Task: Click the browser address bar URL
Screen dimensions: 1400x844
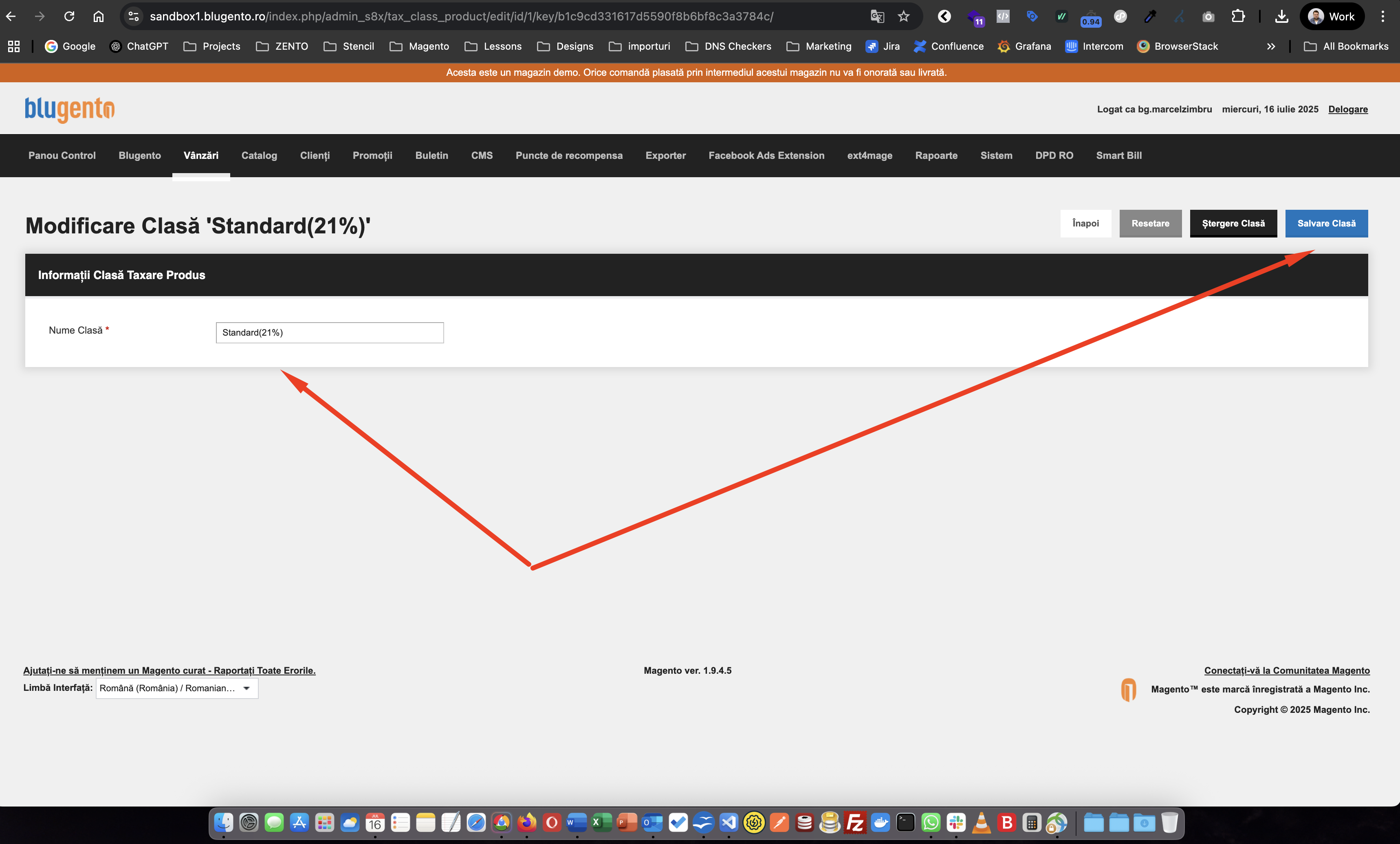Action: (461, 16)
